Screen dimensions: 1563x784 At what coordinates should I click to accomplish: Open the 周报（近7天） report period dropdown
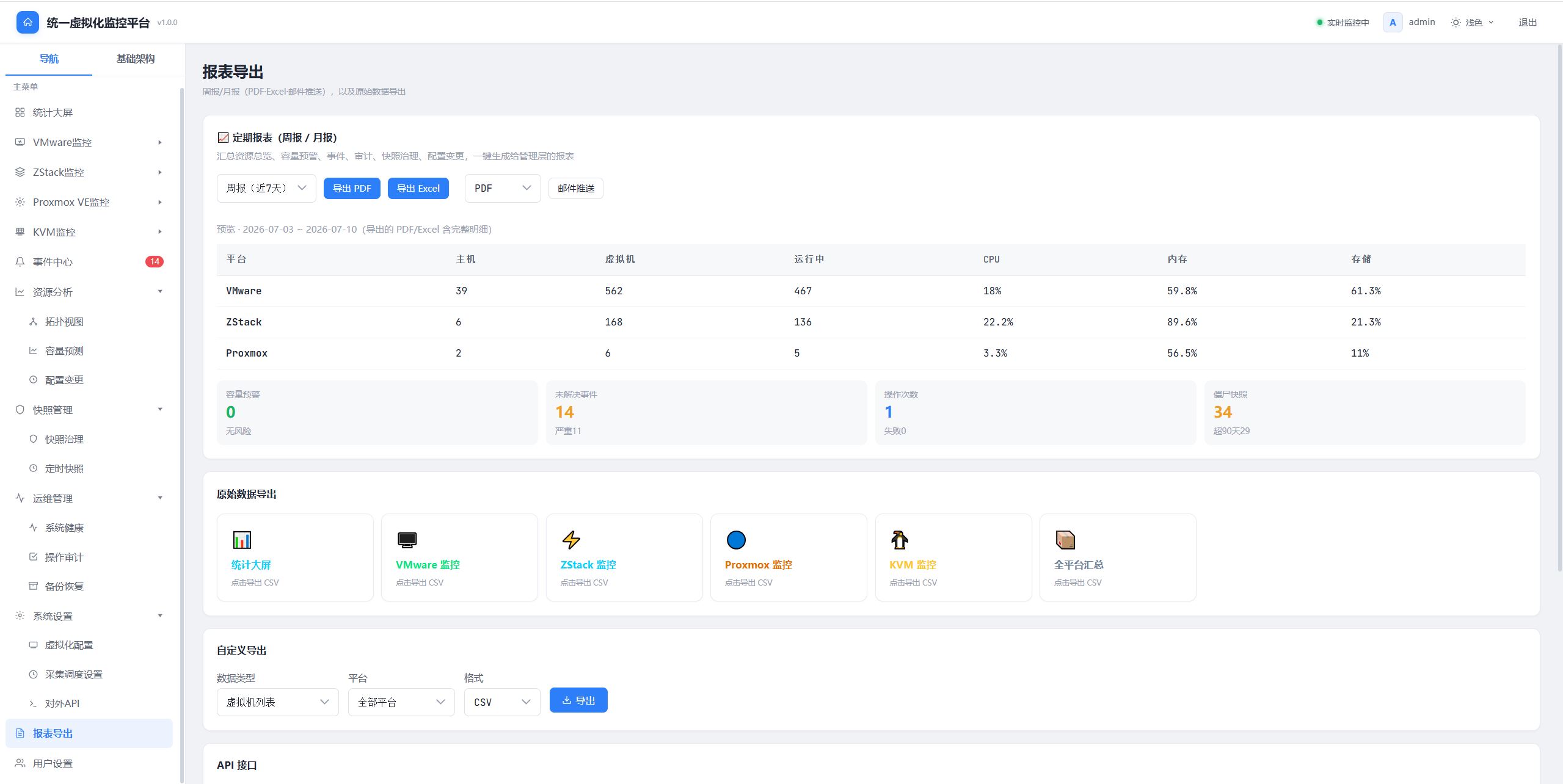(x=266, y=188)
